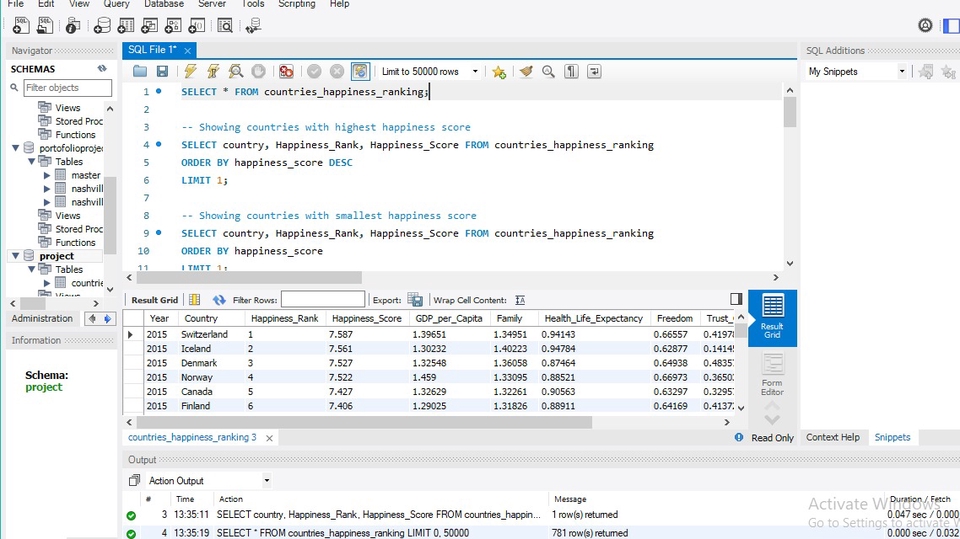
Task: Create a new SQL tab from main toolbar
Action: pos(21,25)
